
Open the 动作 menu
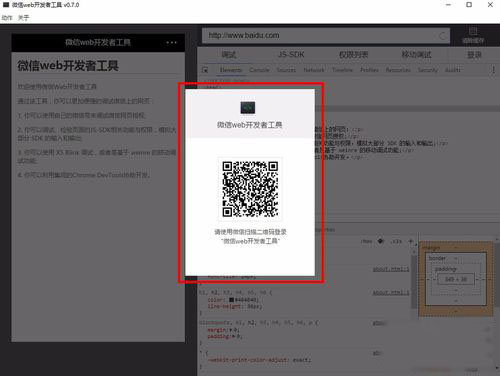(7, 18)
